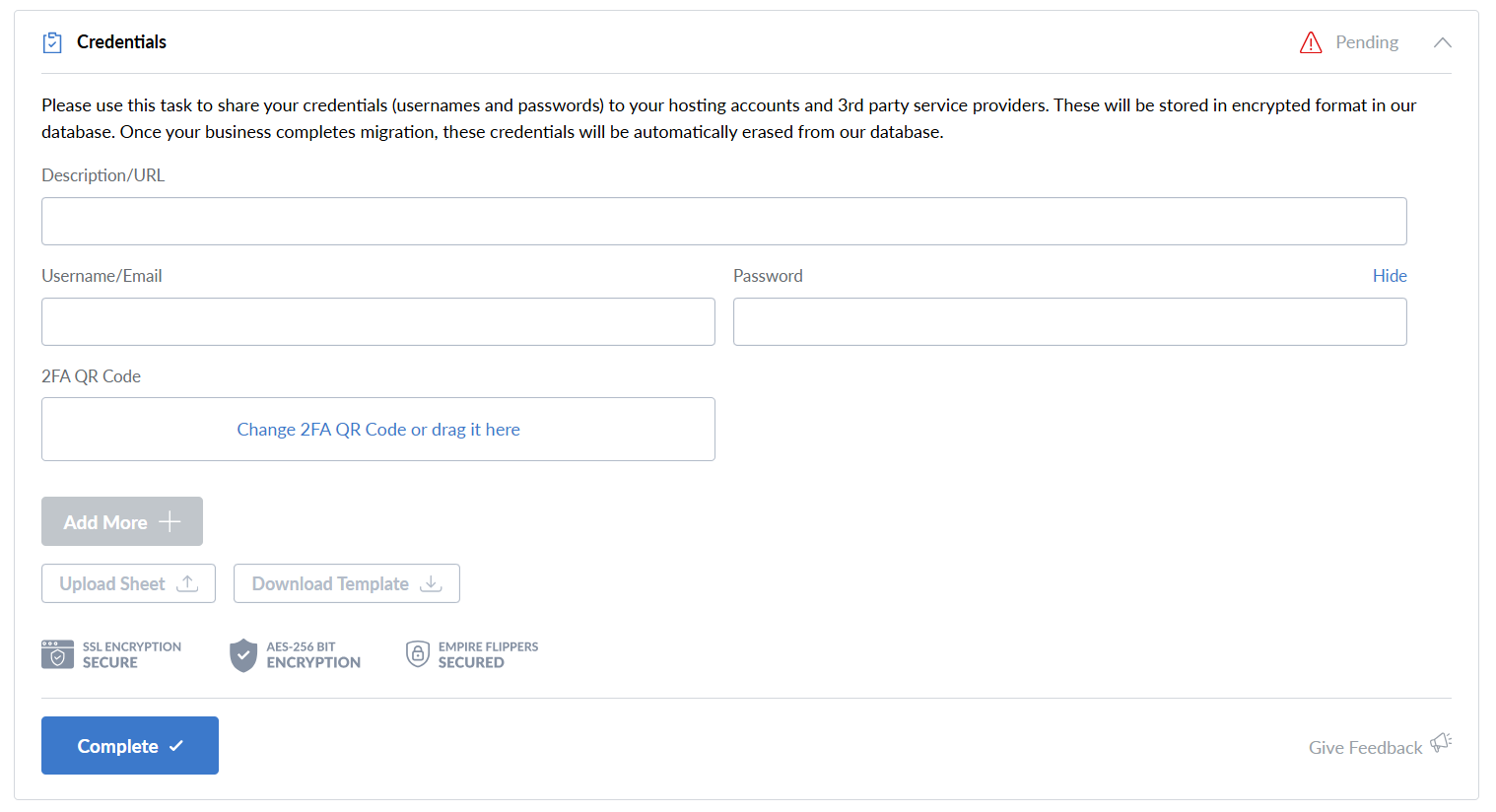Click the Credentials clipboard icon
Image resolution: width=1496 pixels, height=812 pixels.
52,42
